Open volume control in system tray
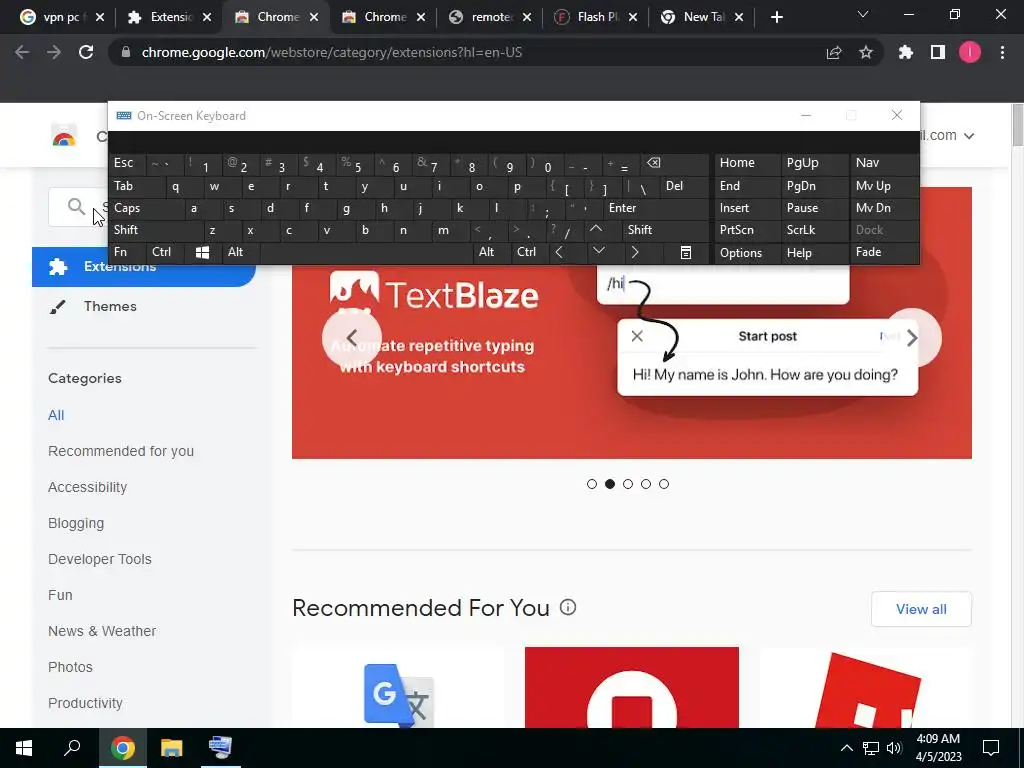 (x=894, y=748)
